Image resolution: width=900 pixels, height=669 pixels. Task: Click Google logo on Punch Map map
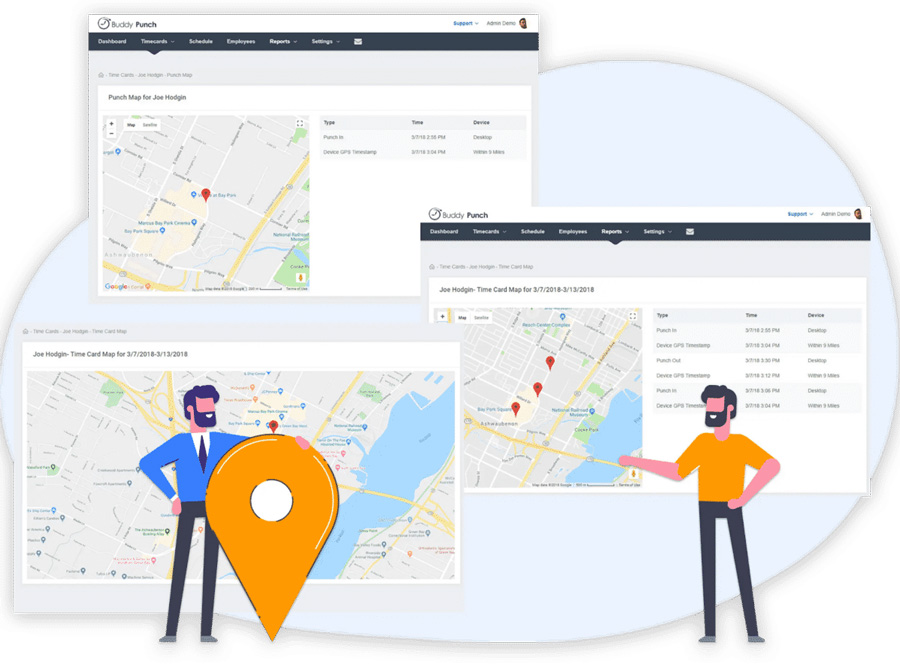[116, 286]
